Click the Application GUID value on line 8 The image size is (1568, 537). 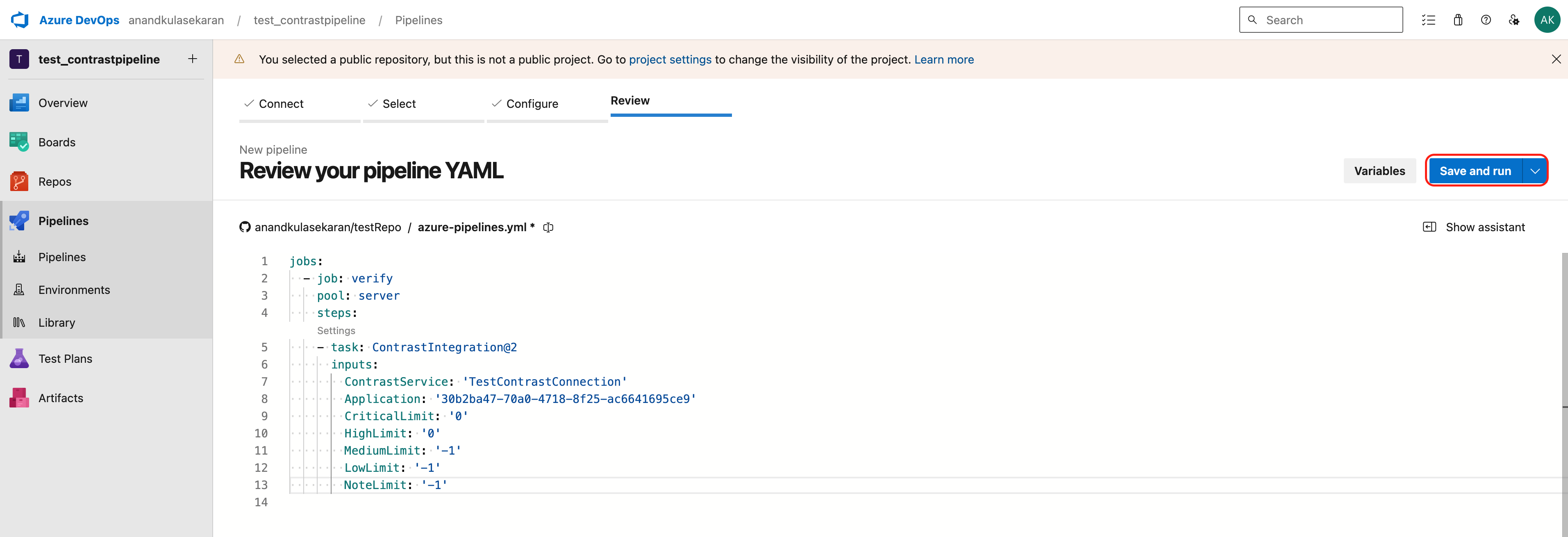[x=566, y=399]
